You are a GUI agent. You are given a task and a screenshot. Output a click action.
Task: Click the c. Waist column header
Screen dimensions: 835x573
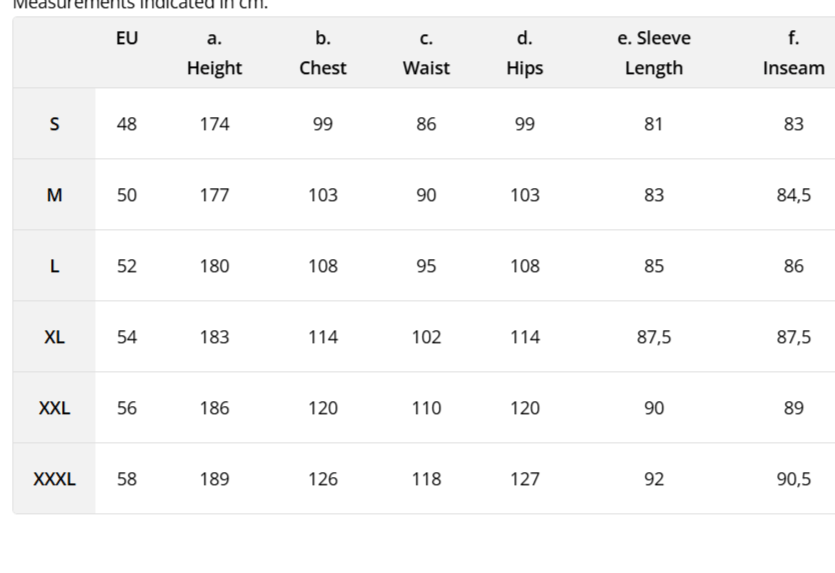(426, 53)
